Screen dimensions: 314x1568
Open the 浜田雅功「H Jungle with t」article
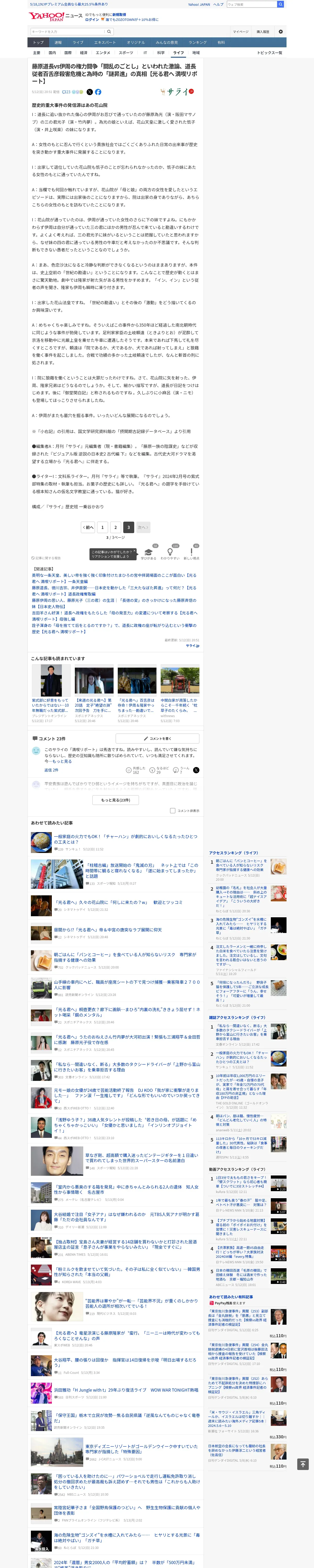pos(126,1390)
